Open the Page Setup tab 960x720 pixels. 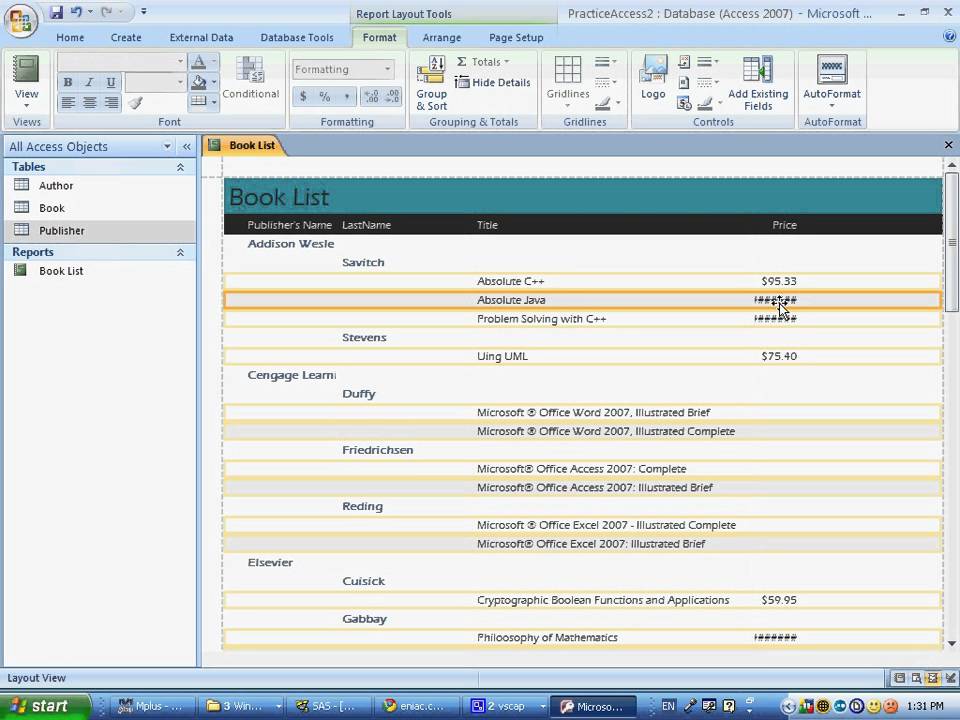coord(516,37)
